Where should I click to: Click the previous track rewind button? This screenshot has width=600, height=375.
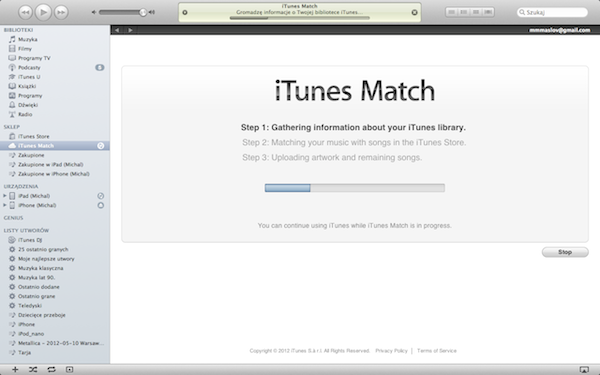[x=25, y=13]
